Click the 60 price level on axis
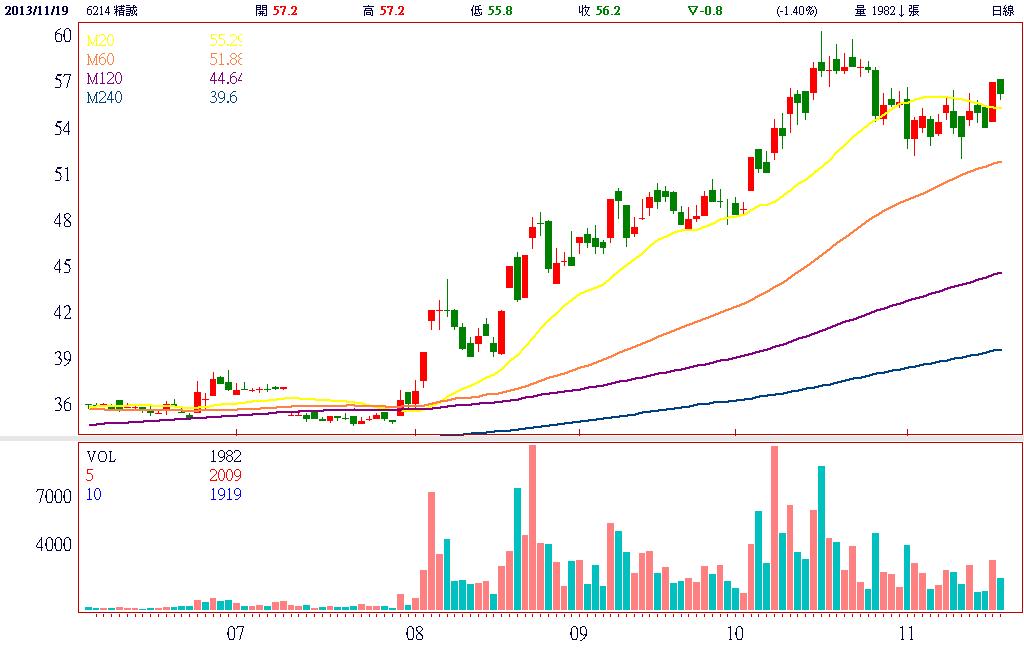Screen dimensions: 1024x662 click(62, 36)
